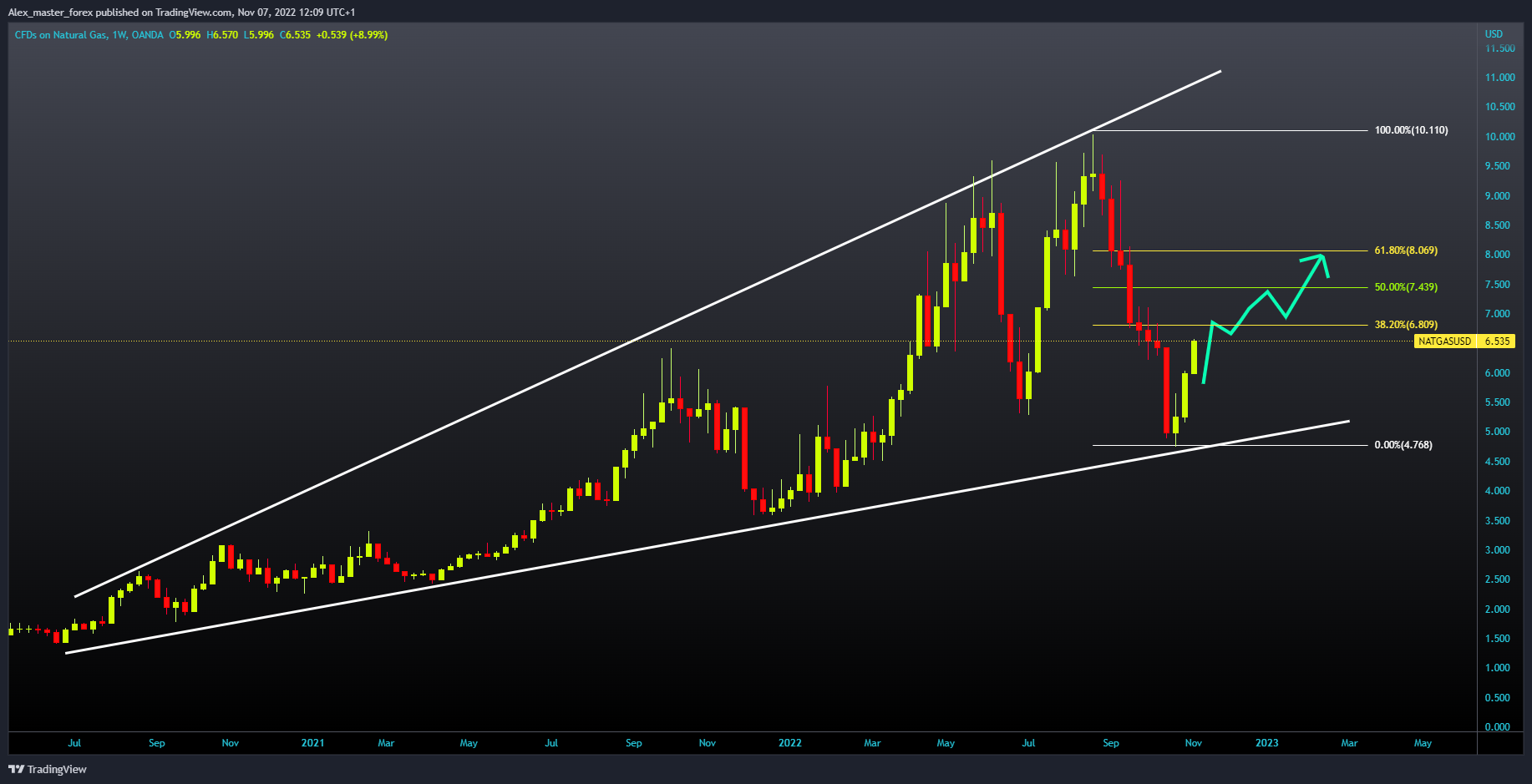1532x784 pixels.
Task: Click the NATGASUSD price label
Action: pos(1444,341)
